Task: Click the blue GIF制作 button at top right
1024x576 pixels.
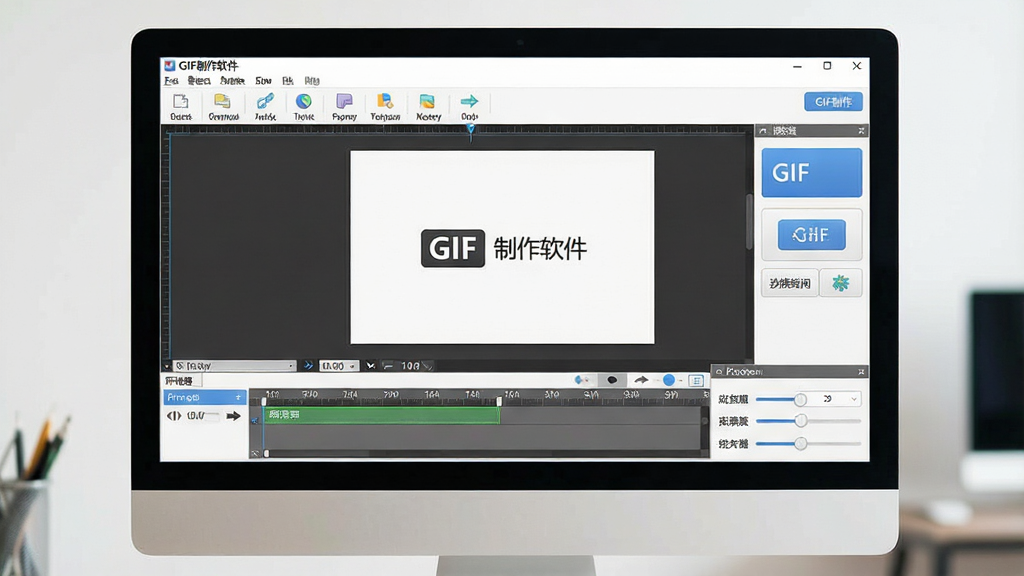Action: pos(833,102)
